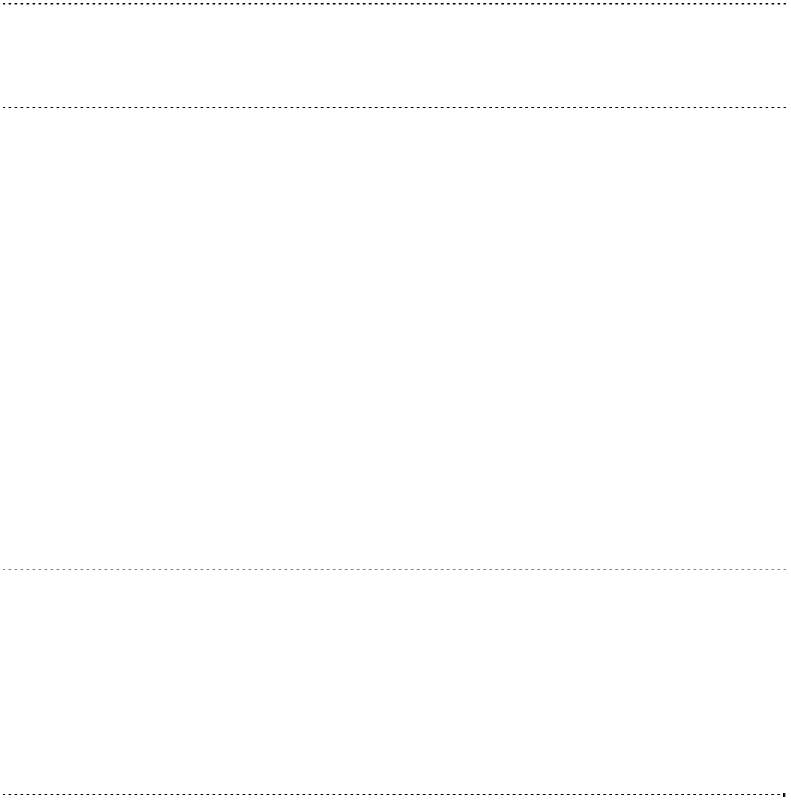Click midpoint of the bottom dotted line
Image resolution: width=791 pixels, height=800 pixels.
click(x=395, y=794)
